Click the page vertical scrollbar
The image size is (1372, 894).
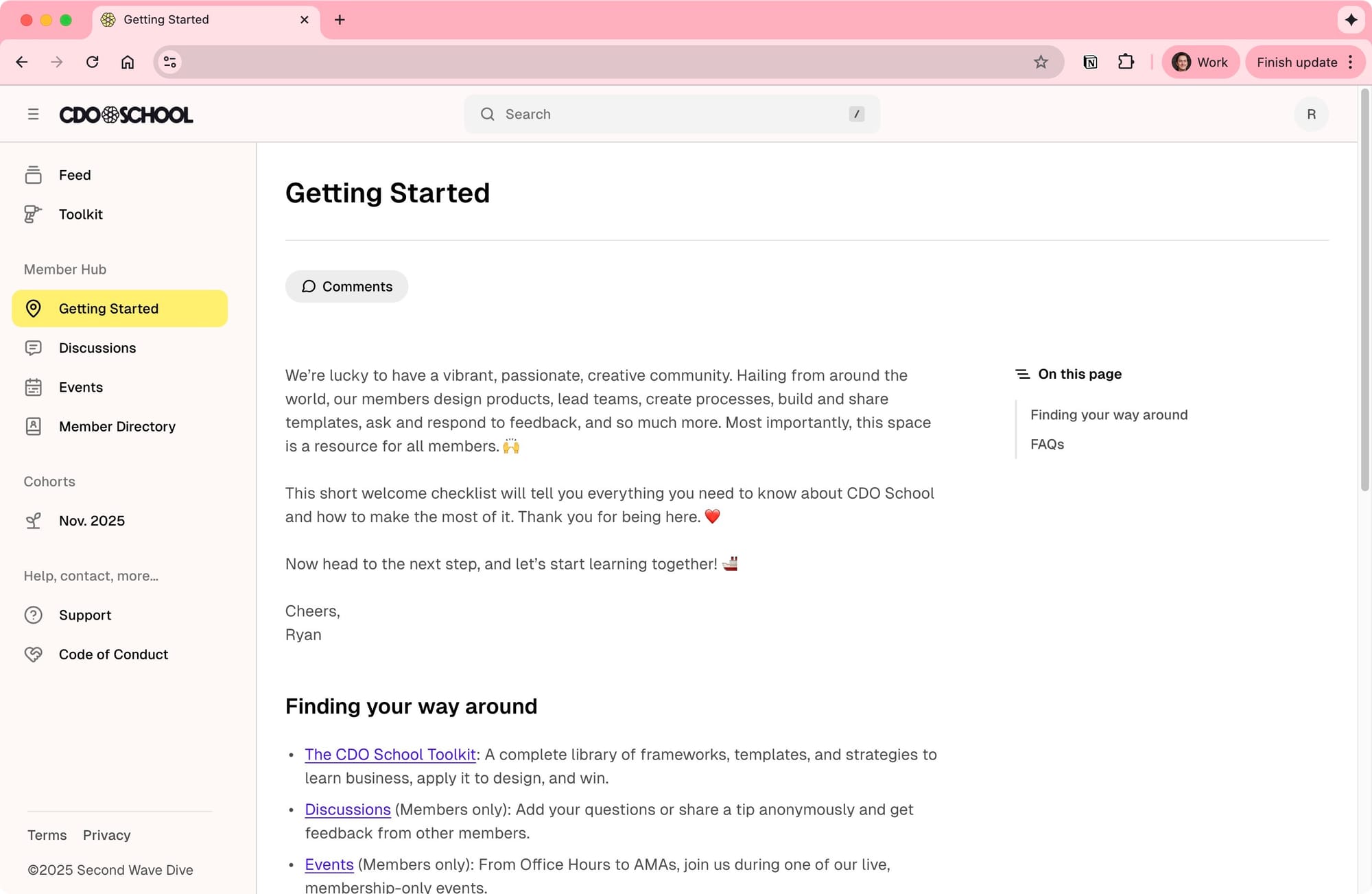coord(1364,288)
